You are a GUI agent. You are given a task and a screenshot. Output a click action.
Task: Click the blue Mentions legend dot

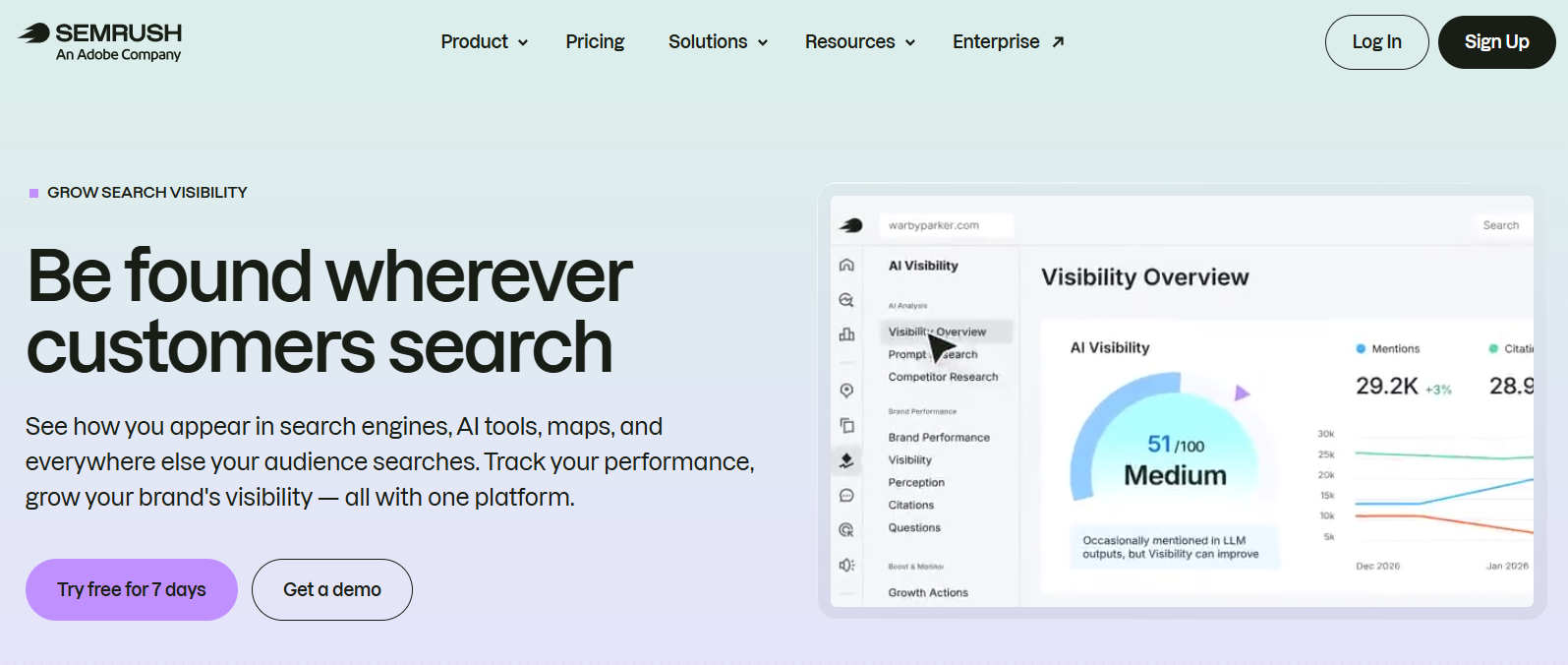(1361, 348)
